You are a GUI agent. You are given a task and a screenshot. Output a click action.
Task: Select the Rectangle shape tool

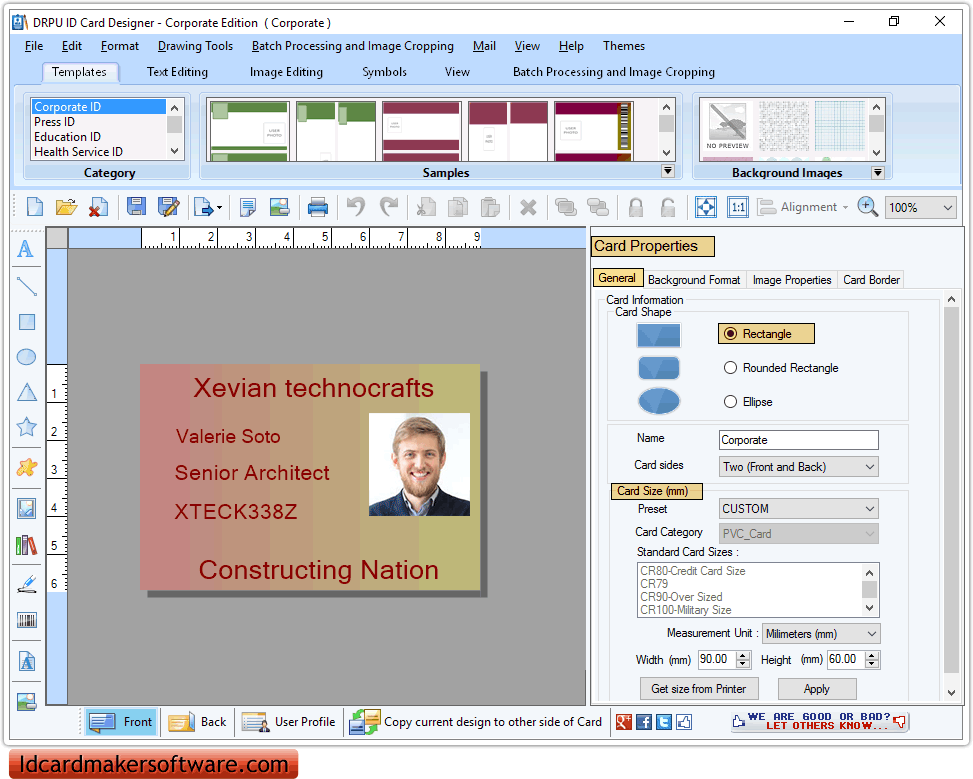(x=26, y=322)
